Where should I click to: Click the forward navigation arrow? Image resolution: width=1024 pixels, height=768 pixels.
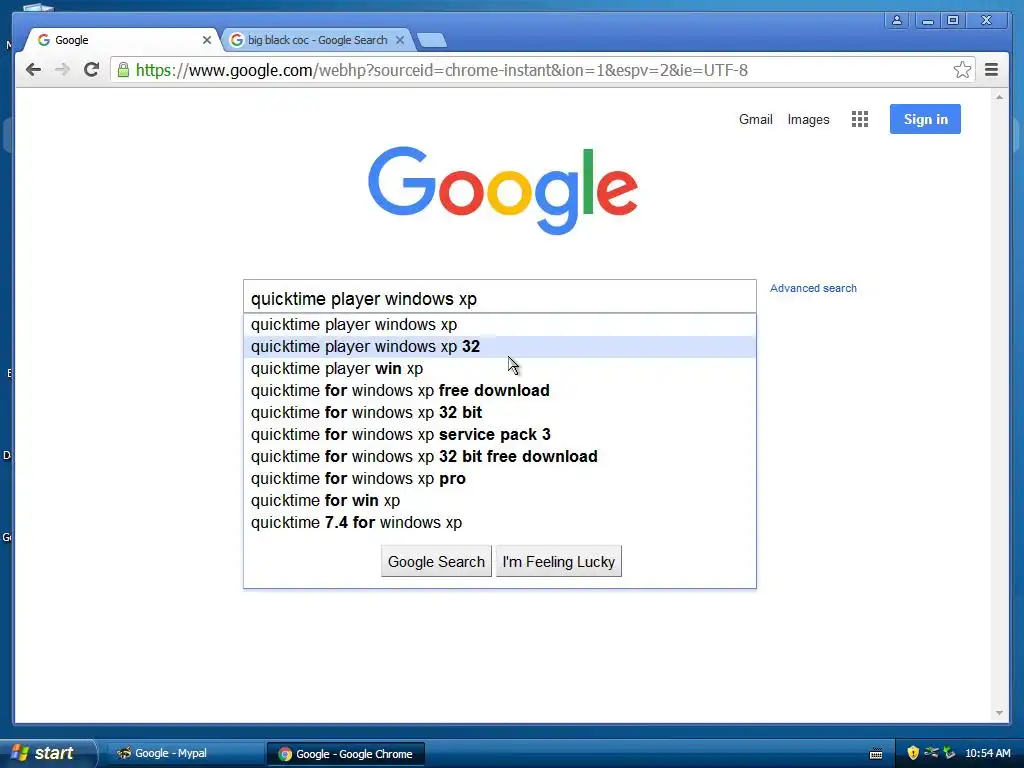point(62,70)
